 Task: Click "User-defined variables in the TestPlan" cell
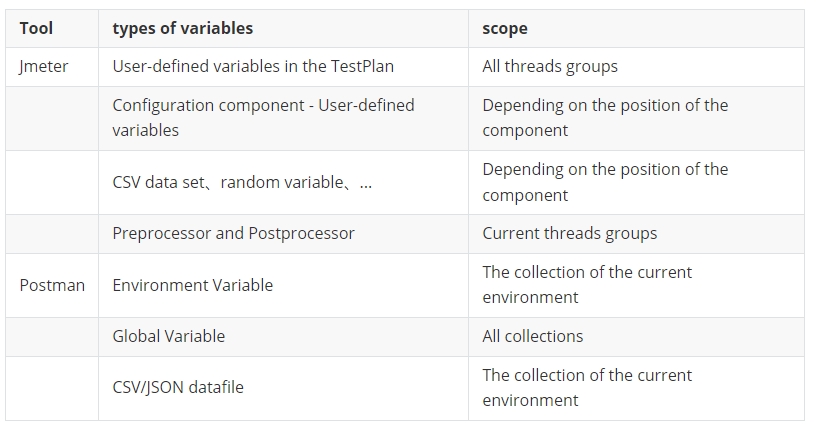tap(253, 66)
